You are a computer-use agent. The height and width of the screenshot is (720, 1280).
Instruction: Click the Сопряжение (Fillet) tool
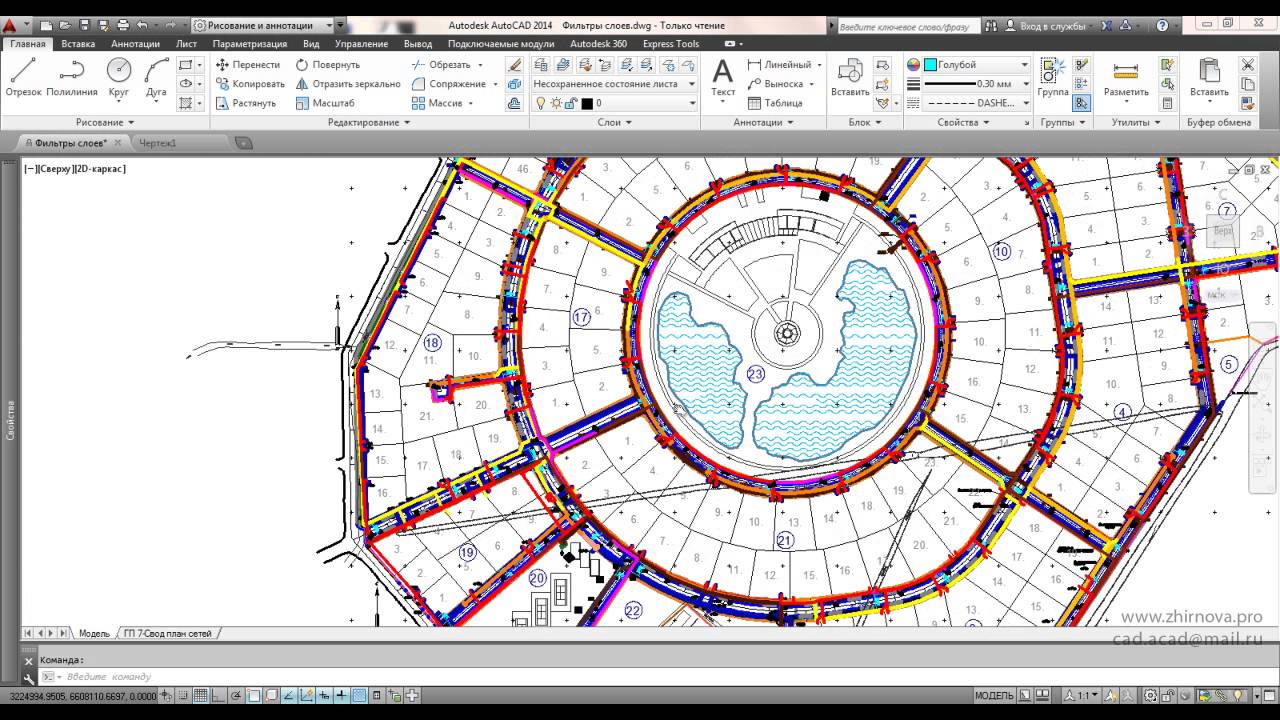(448, 84)
